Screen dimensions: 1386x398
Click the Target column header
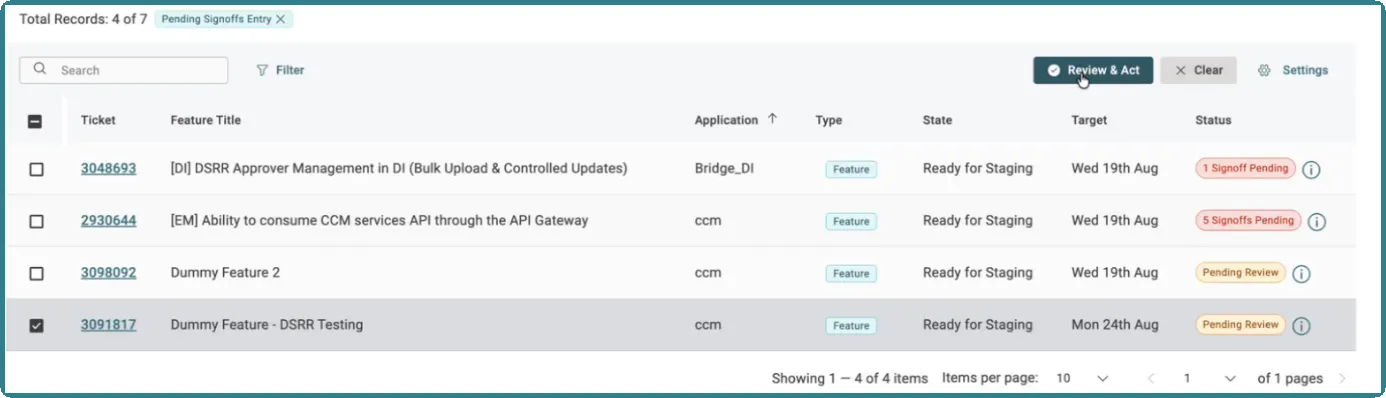(x=1089, y=120)
